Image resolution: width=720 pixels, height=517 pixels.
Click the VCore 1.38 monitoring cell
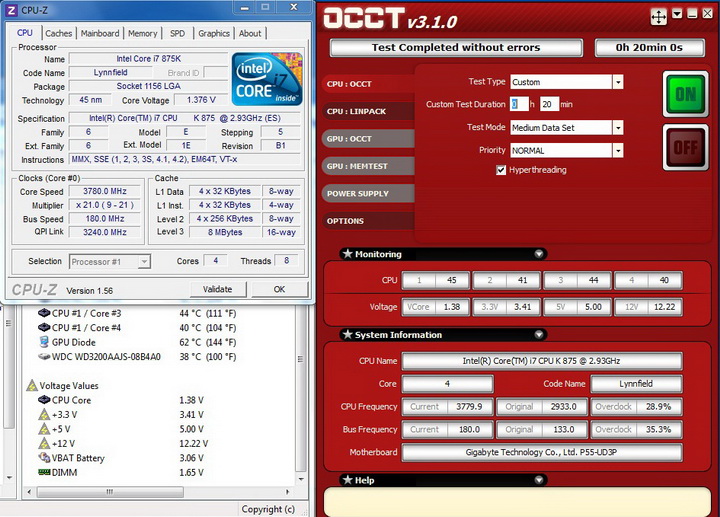click(x=436, y=307)
